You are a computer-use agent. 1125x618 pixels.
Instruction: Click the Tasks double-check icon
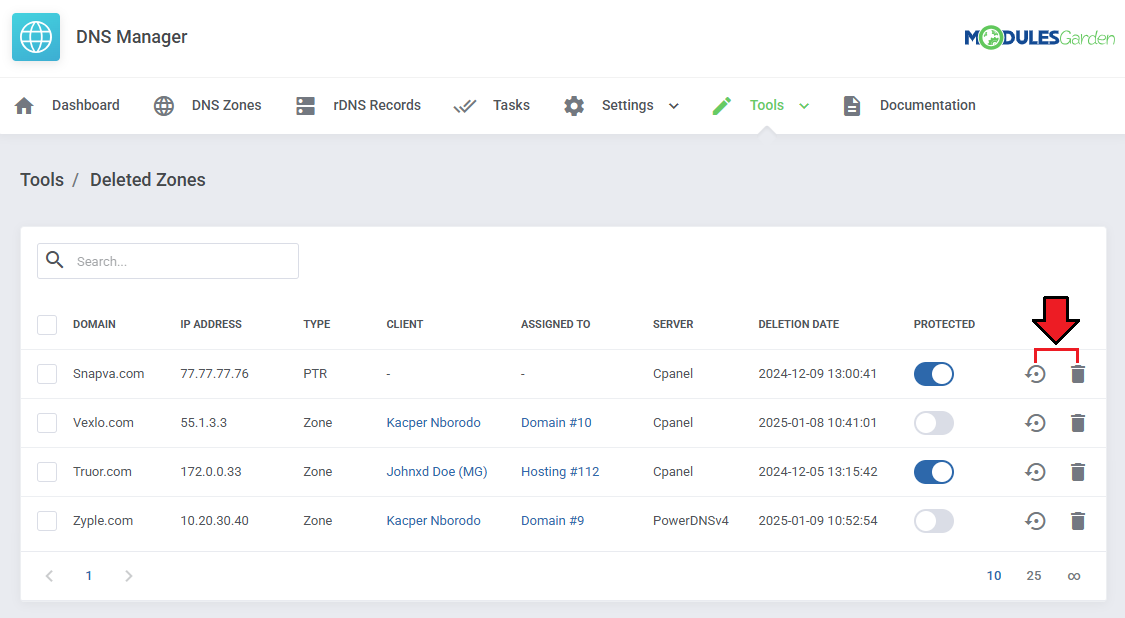tap(465, 106)
